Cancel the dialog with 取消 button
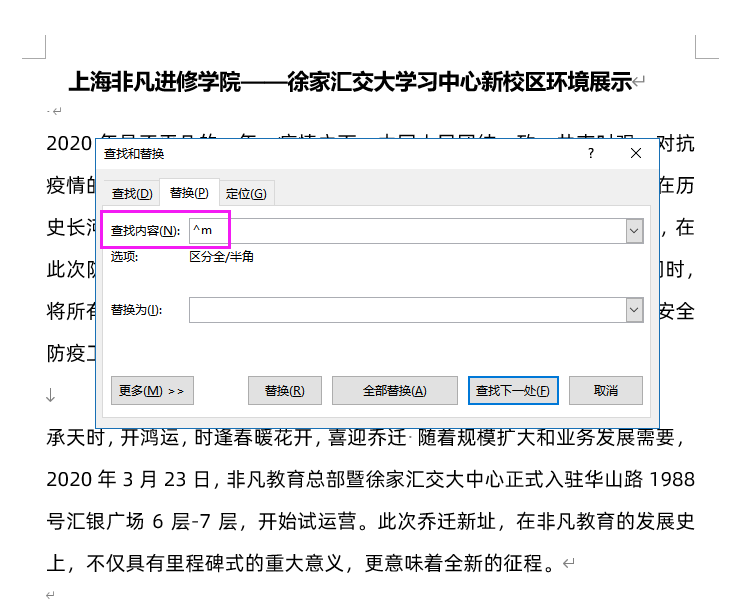Viewport: 737px width, 610px height. pyautogui.click(x=605, y=391)
